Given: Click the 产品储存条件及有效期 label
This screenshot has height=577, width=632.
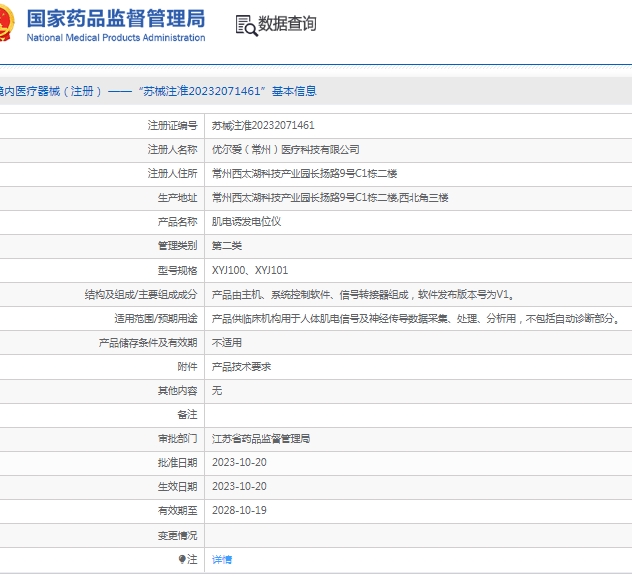Looking at the screenshot, I should point(148,342).
